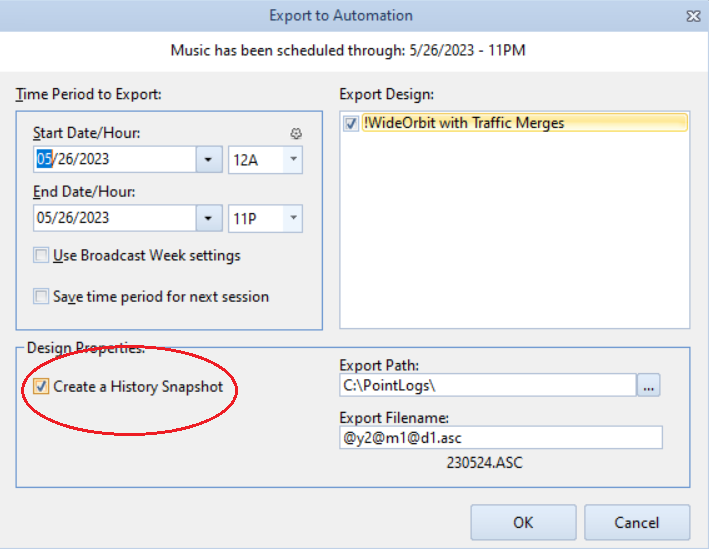Click into the End Date field
Image resolution: width=709 pixels, height=549 pixels.
tap(115, 218)
